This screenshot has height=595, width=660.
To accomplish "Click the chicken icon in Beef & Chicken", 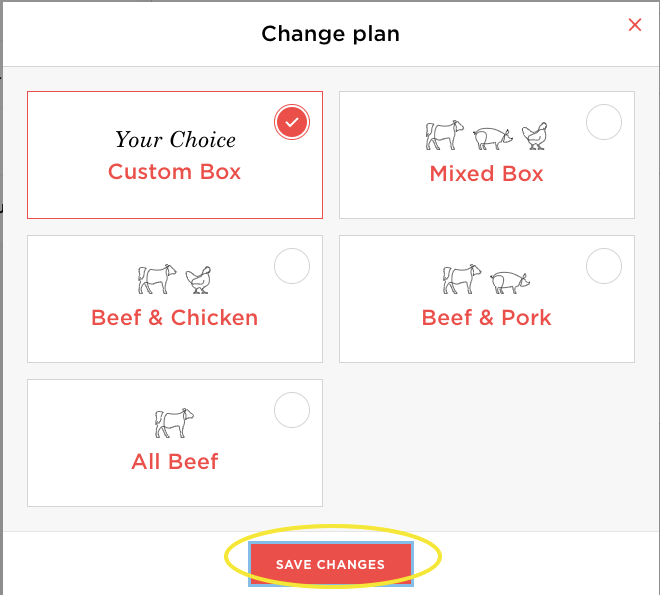I will pyautogui.click(x=200, y=279).
